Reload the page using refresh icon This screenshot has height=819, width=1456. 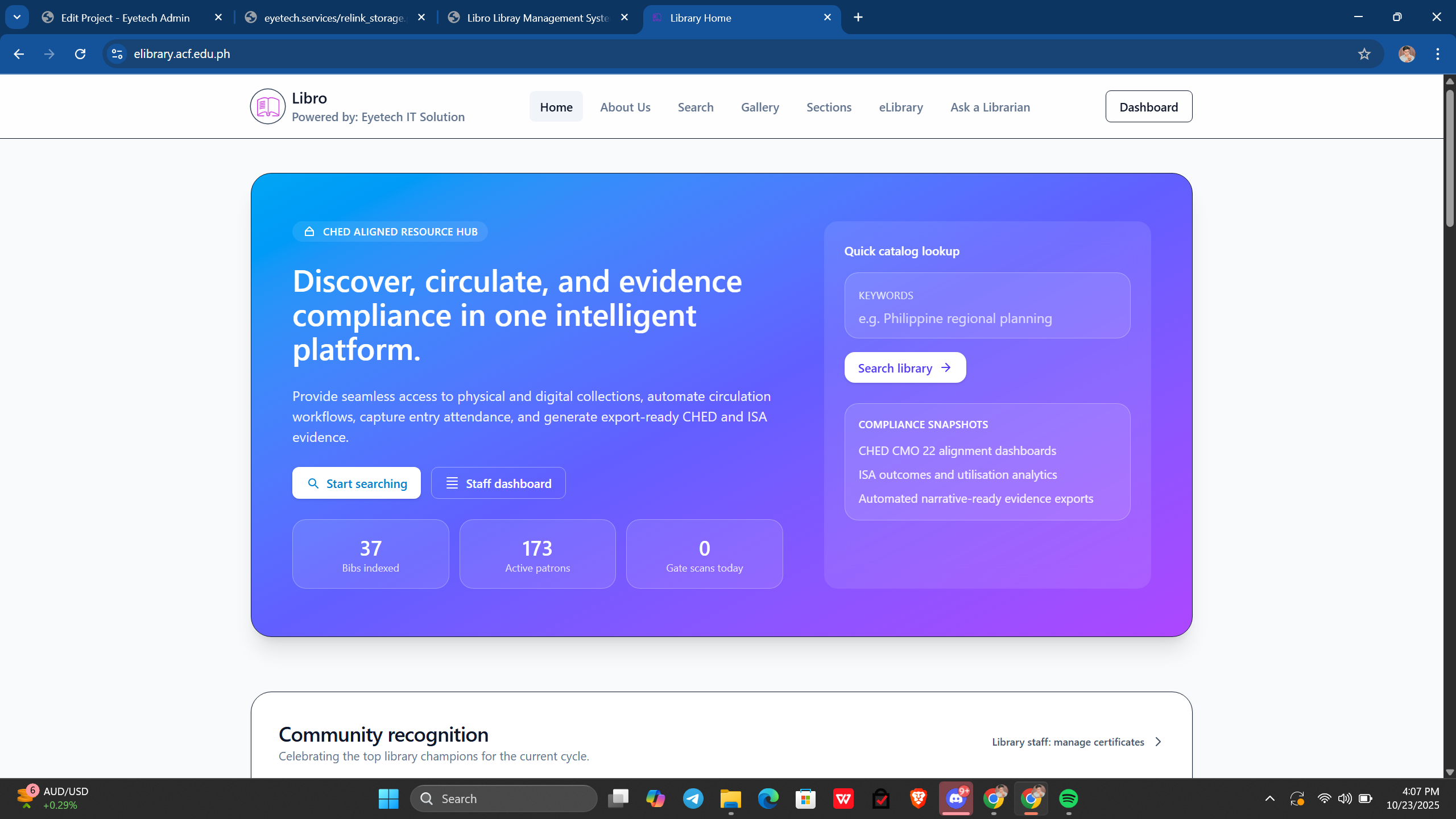coord(80,54)
